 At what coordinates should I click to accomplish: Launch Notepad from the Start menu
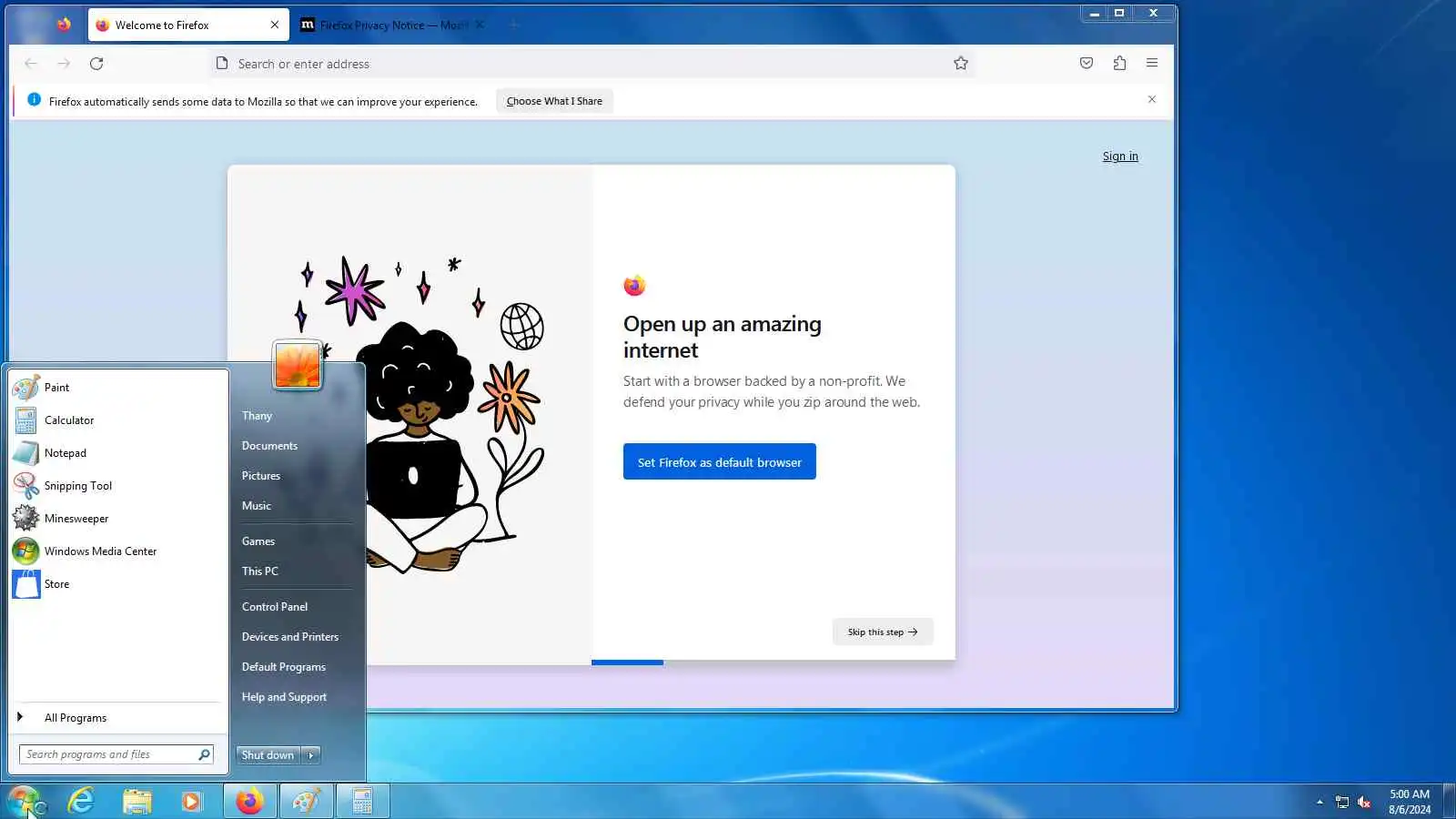118,453
